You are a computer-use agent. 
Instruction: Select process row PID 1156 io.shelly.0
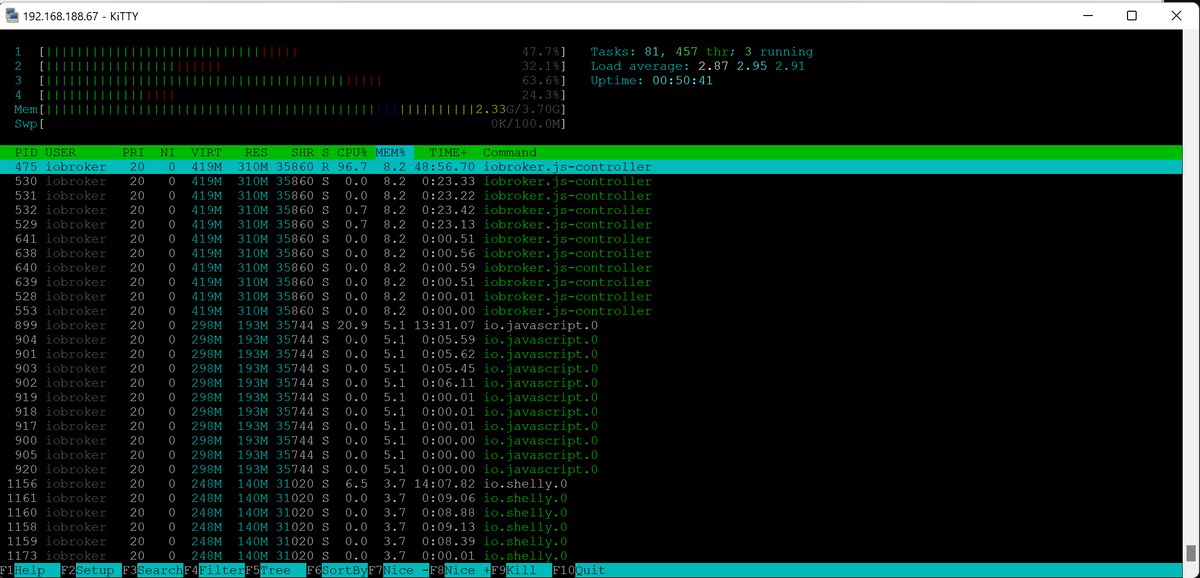[591, 483]
